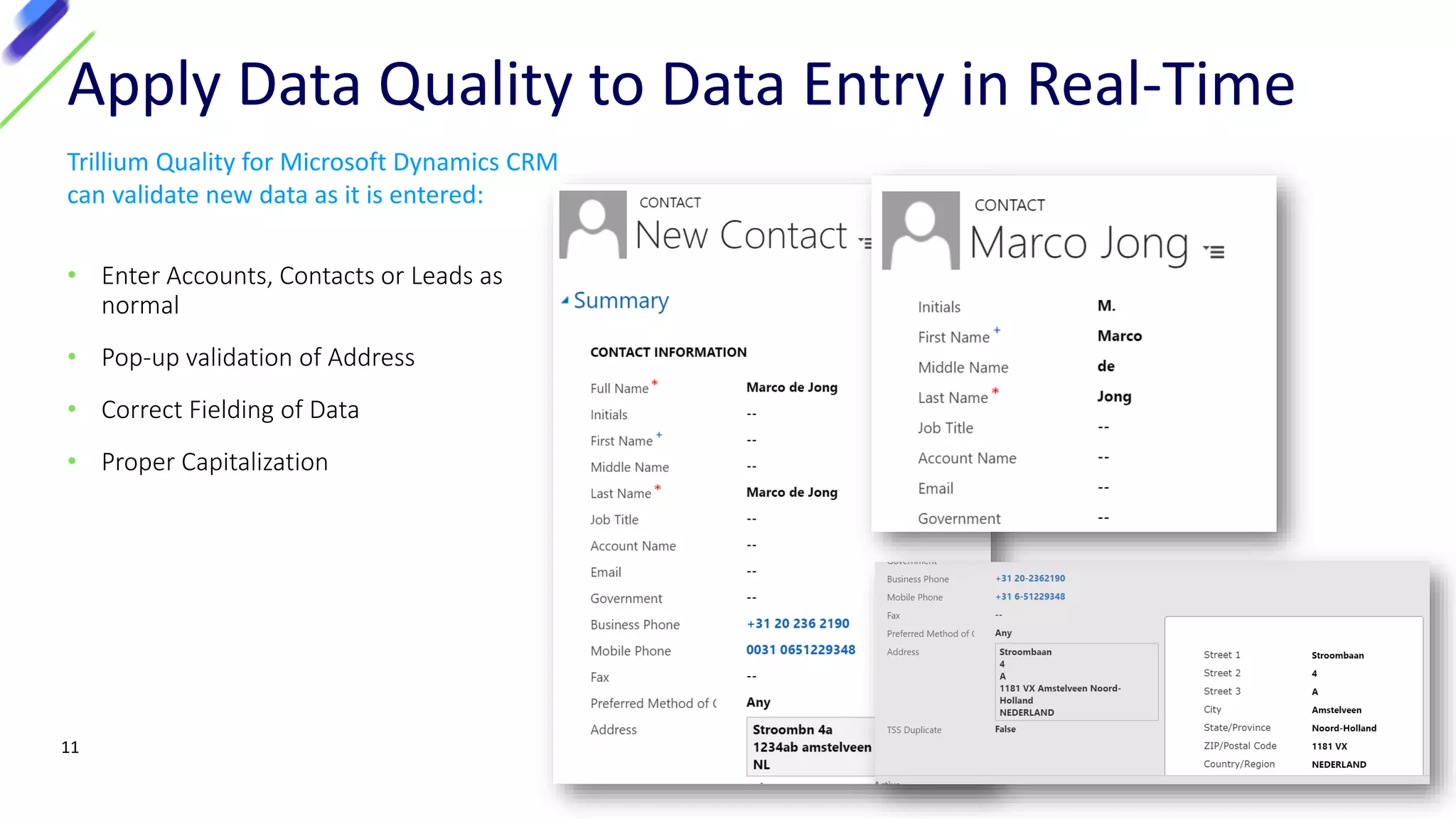Click the Street 3 value A
Viewport: 1456px width, 819px height.
pyautogui.click(x=1315, y=692)
